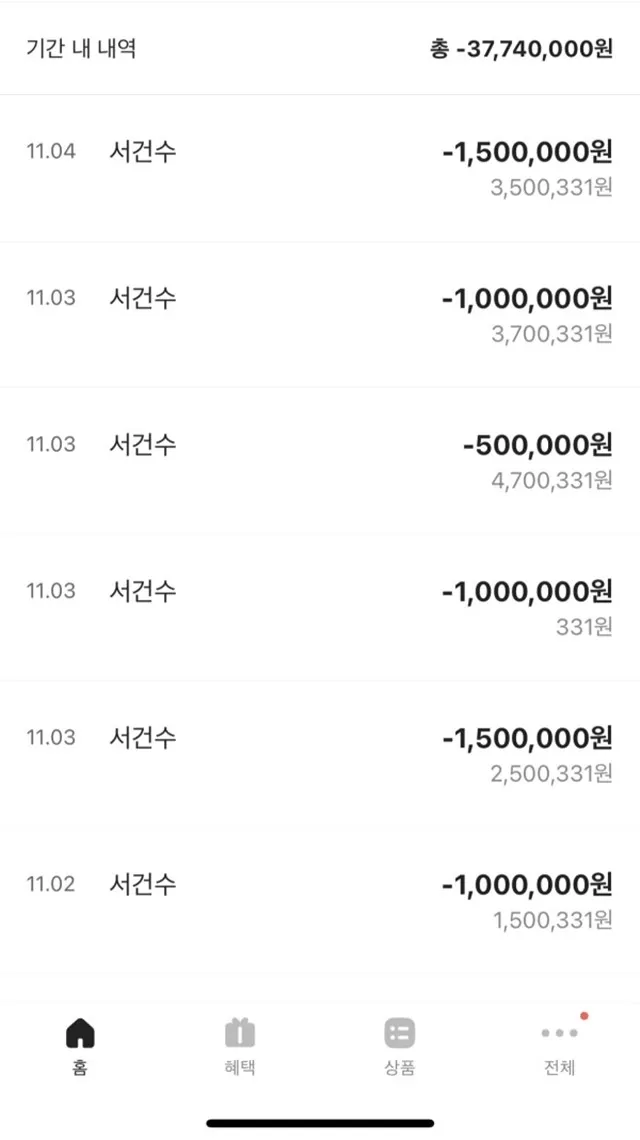
Task: Tap the -500,000원 transaction amount
Action: pos(537,445)
